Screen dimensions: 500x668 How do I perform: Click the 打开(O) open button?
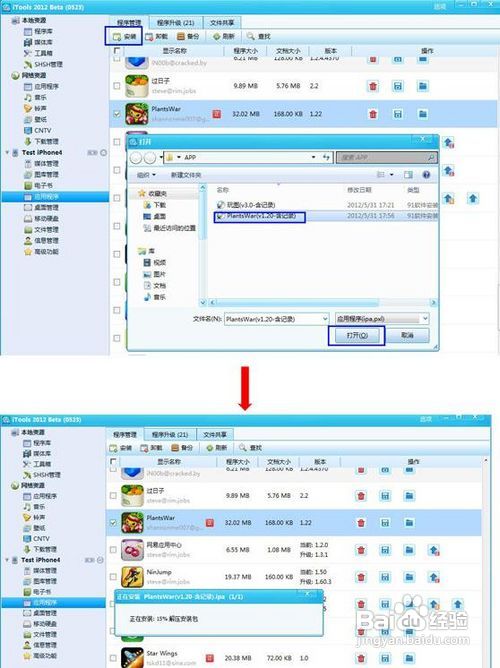[356, 335]
